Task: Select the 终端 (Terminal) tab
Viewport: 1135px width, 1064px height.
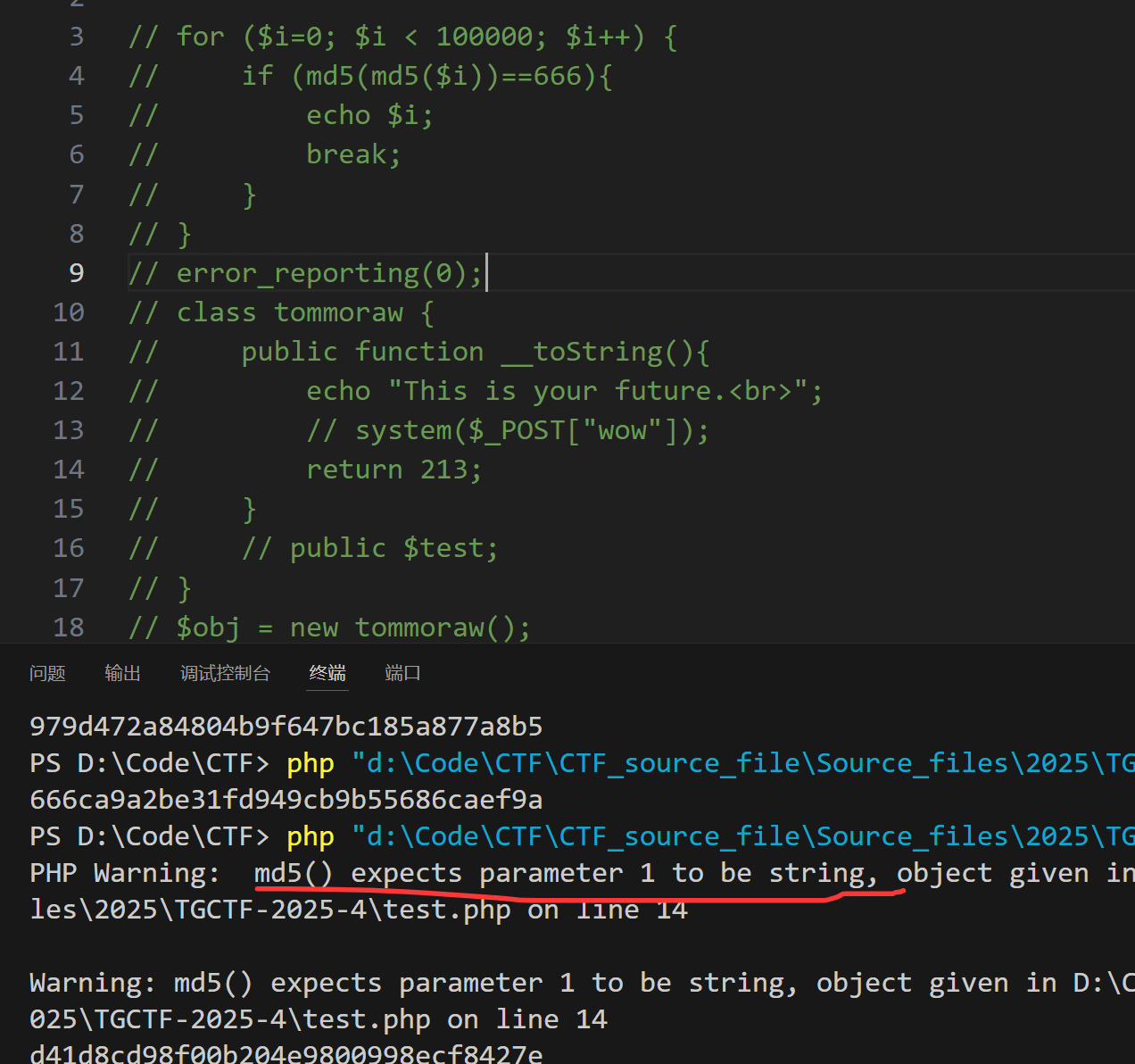Action: 327,673
